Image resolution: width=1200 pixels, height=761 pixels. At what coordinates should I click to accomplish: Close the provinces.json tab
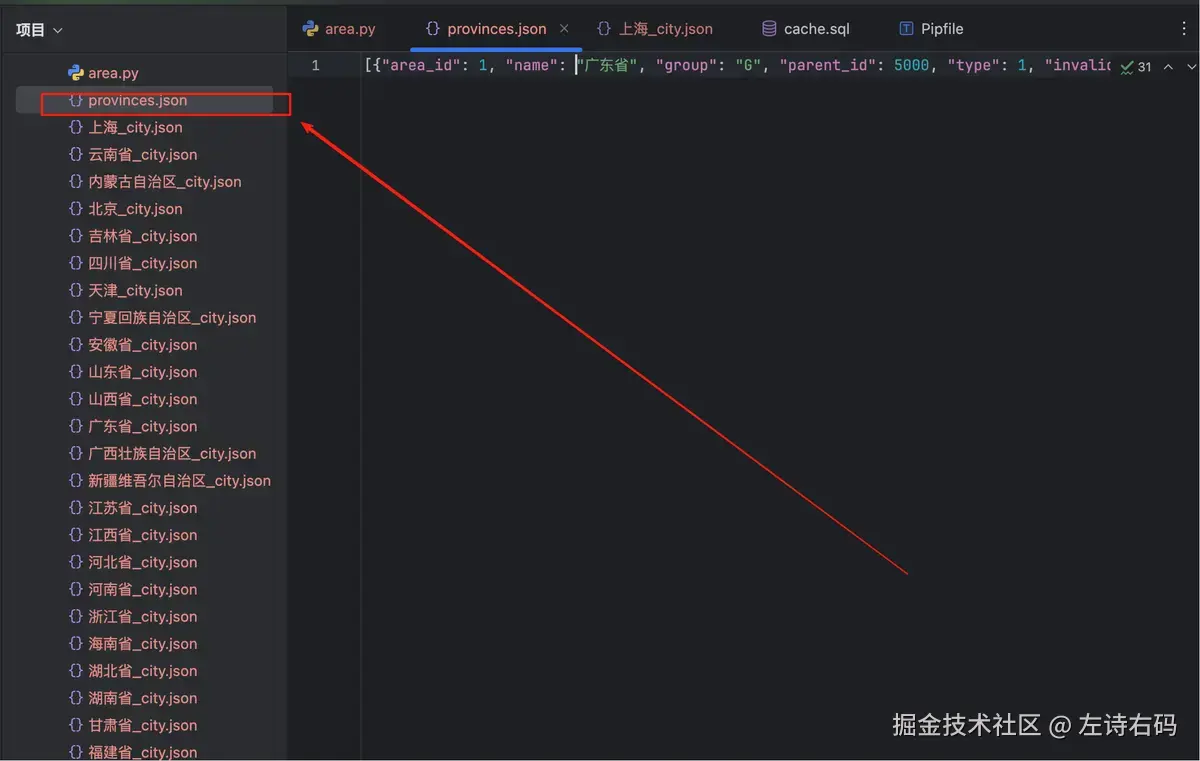pyautogui.click(x=564, y=28)
